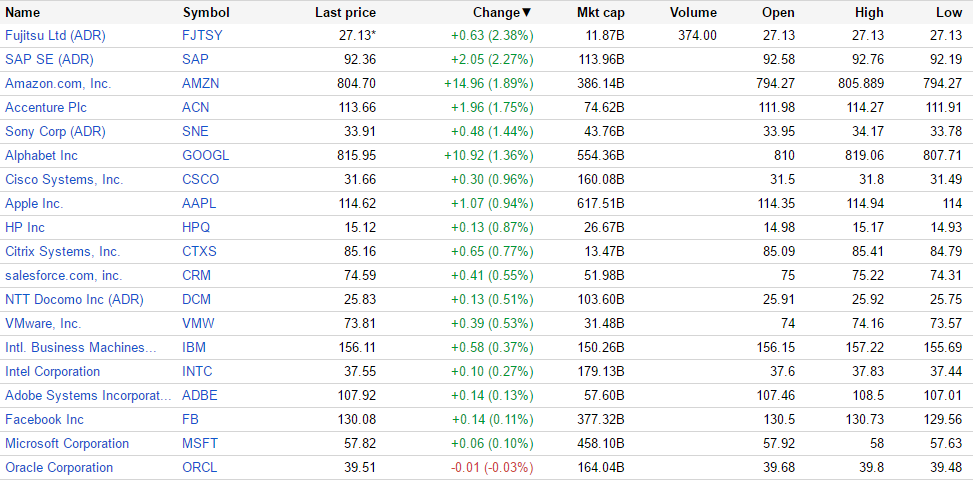973x481 pixels.
Task: Open the Fujitsu Ltd (ADR) link
Action: [55, 36]
